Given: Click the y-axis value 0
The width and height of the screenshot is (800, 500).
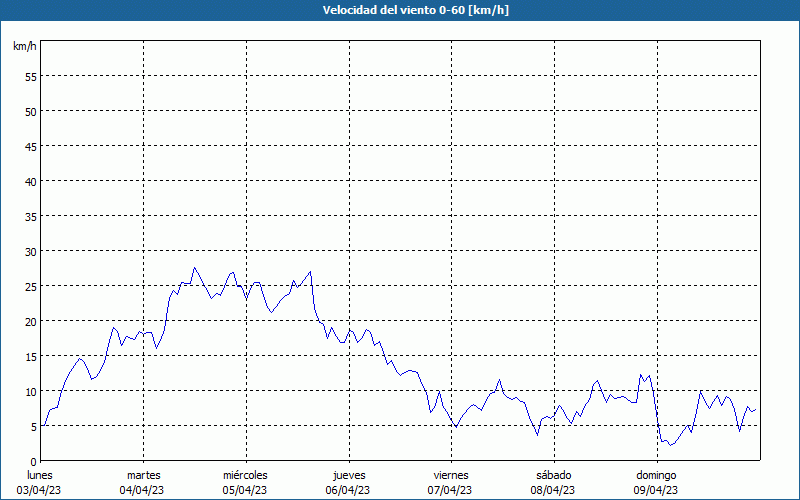Looking at the screenshot, I should click(34, 462).
